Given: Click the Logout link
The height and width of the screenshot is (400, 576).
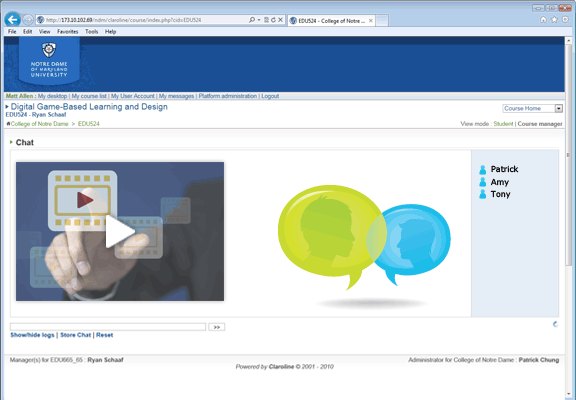Looking at the screenshot, I should pos(270,96).
